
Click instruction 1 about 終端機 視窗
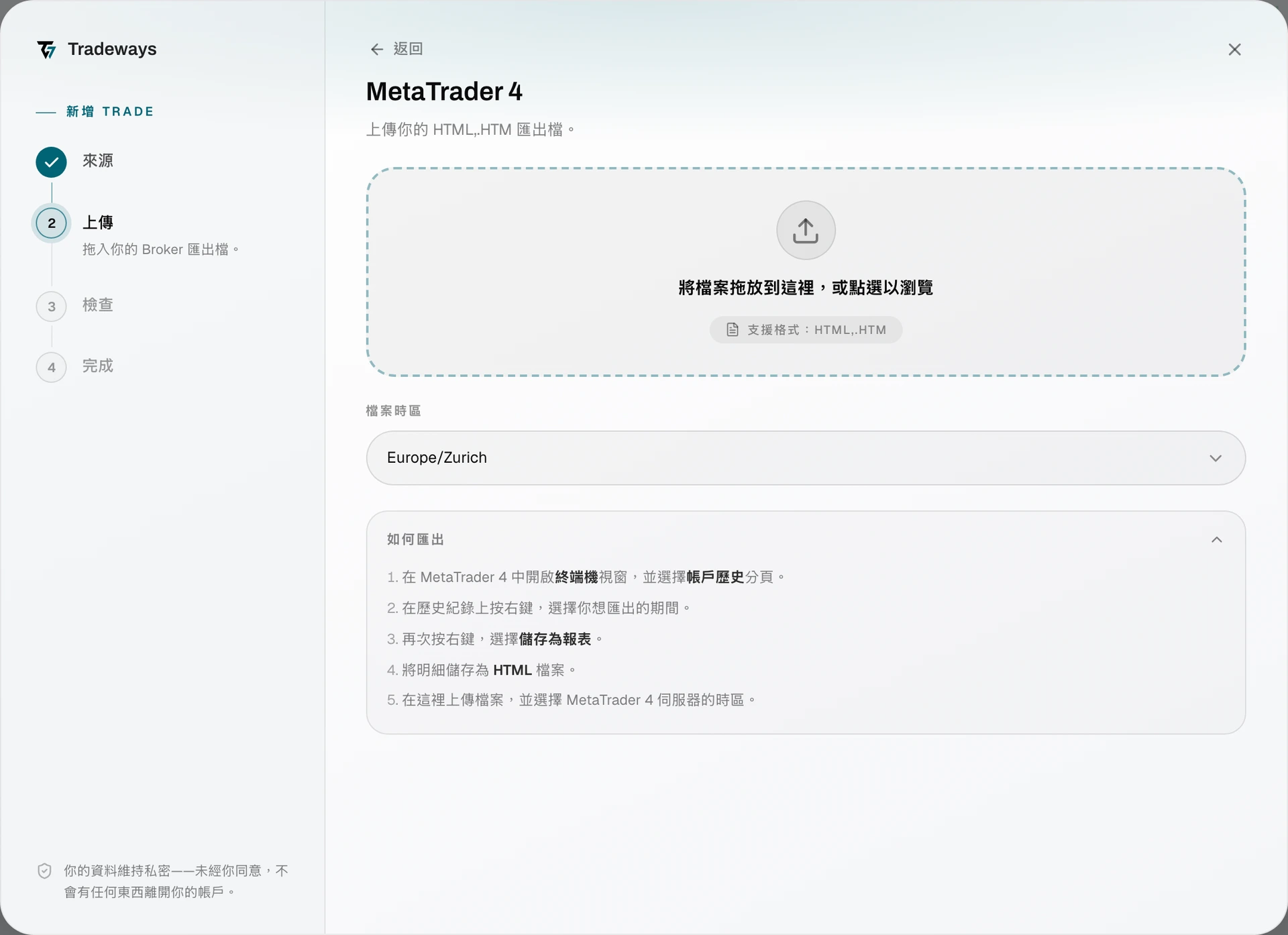[x=586, y=577]
